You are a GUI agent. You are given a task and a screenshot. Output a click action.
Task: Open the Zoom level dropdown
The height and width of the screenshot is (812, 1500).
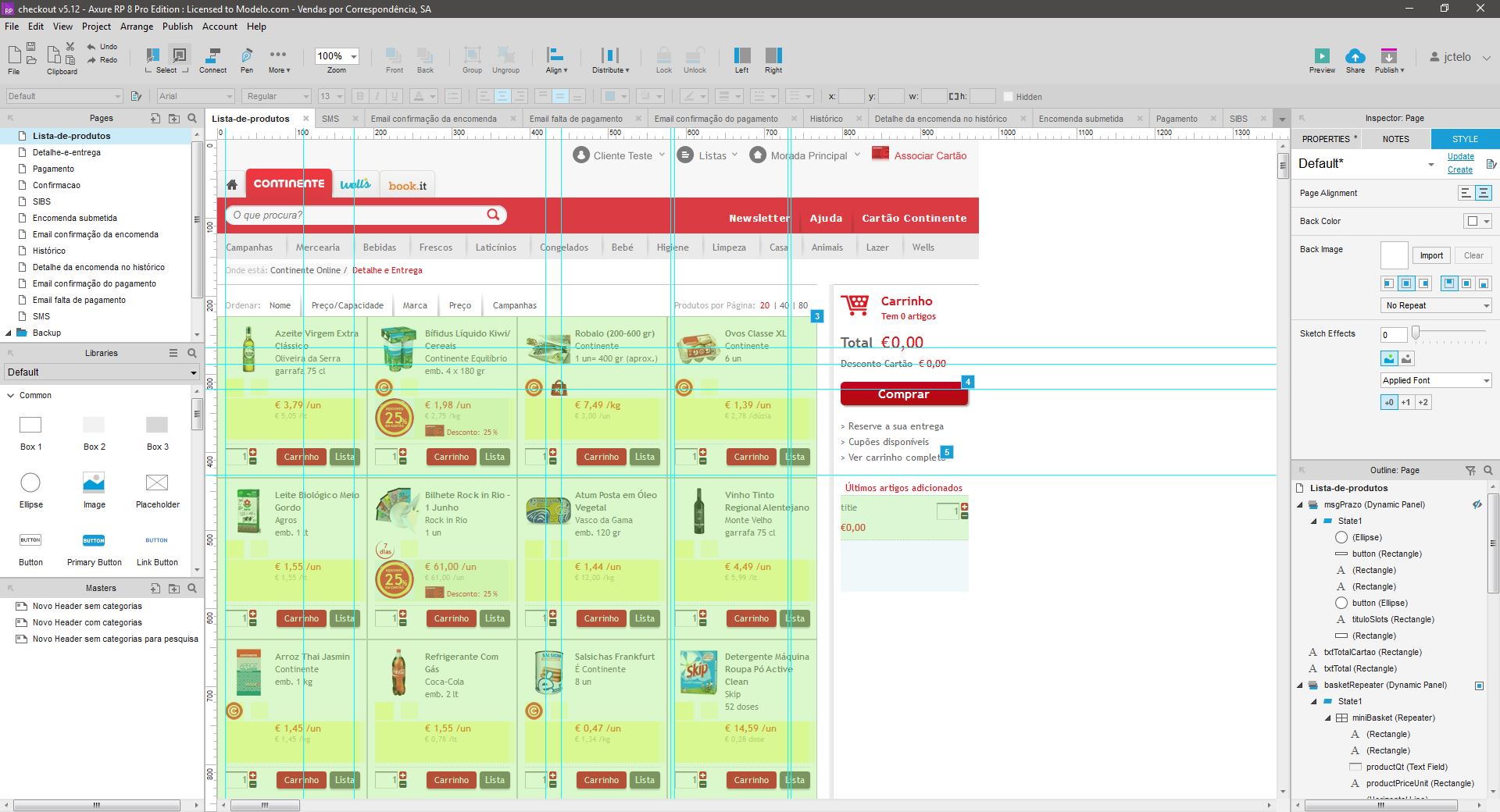tap(354, 56)
